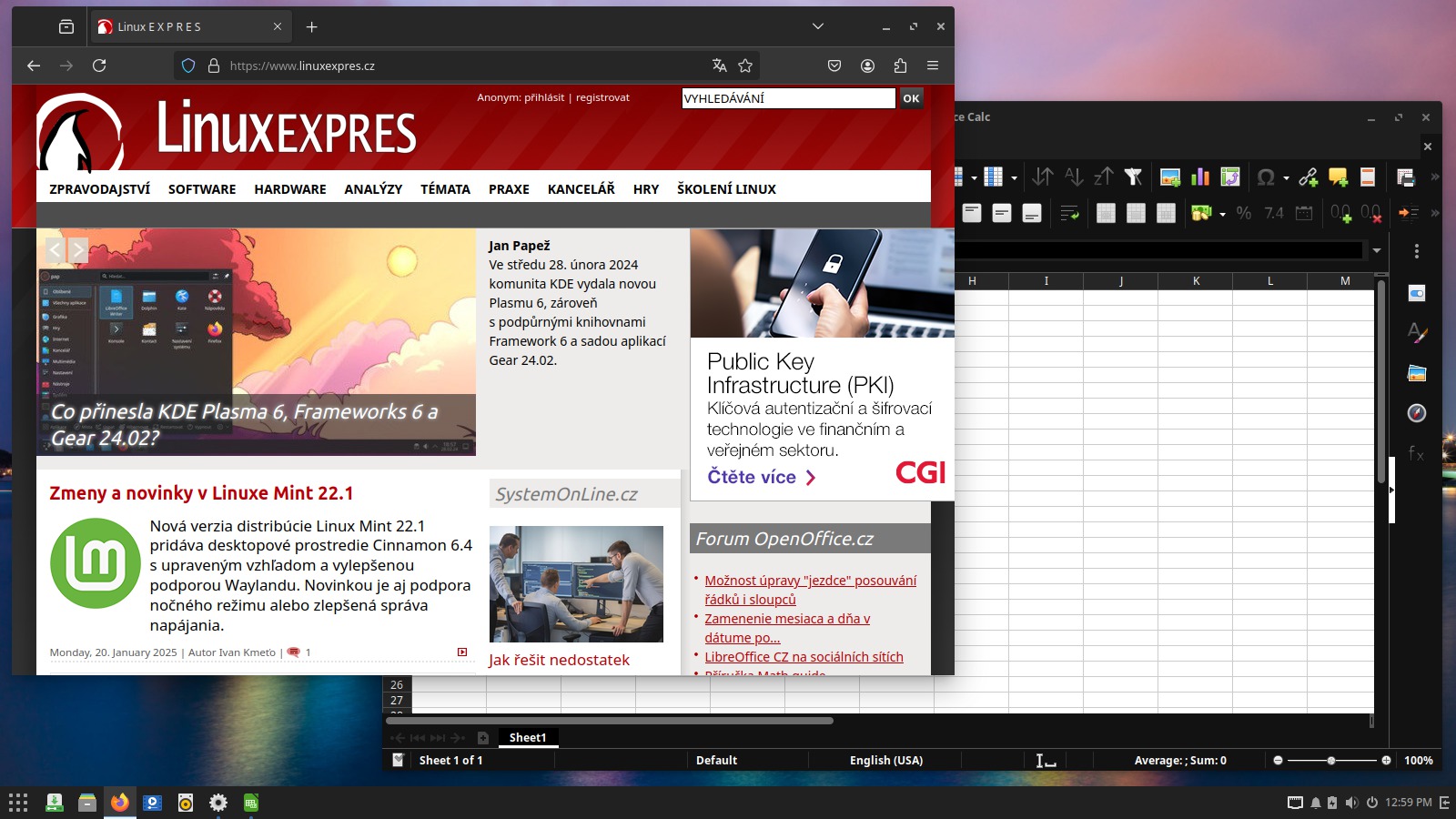1456x819 pixels.
Task: Open the TÉMATA section
Action: point(445,189)
